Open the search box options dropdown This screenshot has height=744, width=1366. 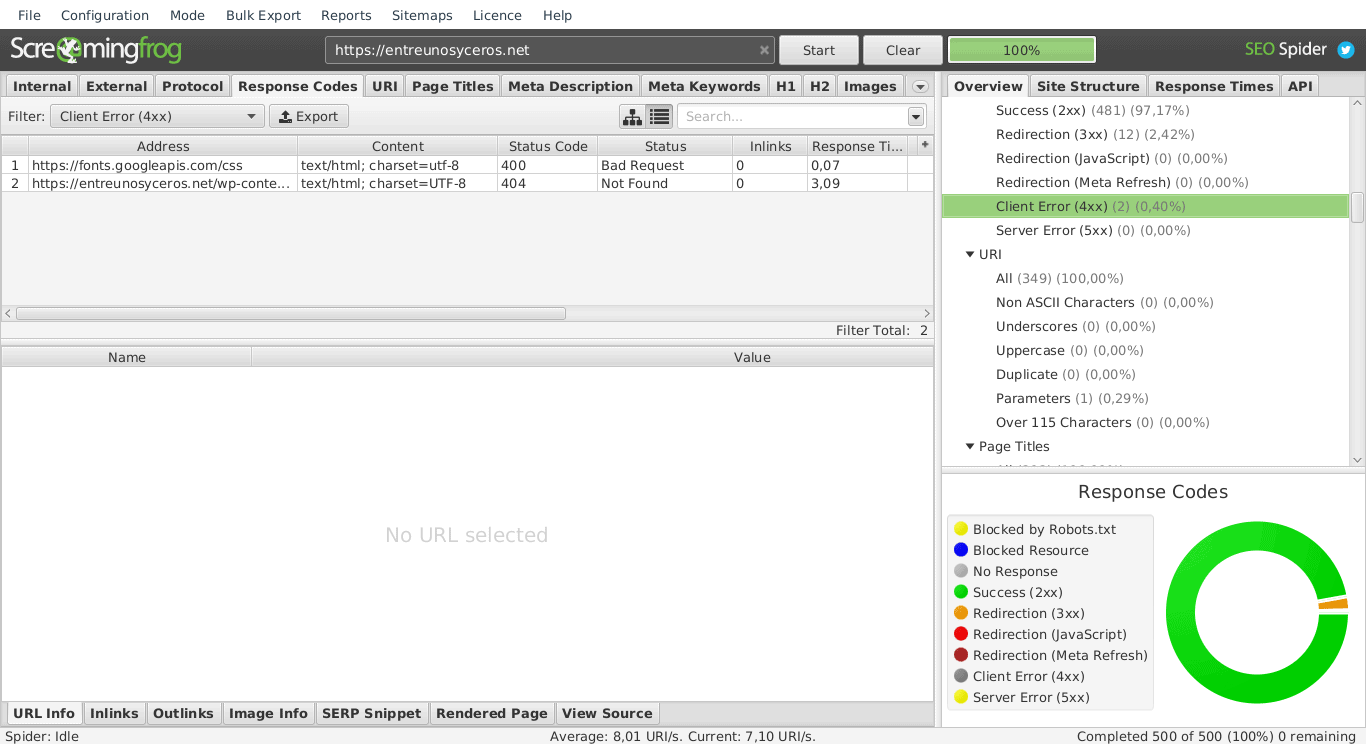coord(916,117)
